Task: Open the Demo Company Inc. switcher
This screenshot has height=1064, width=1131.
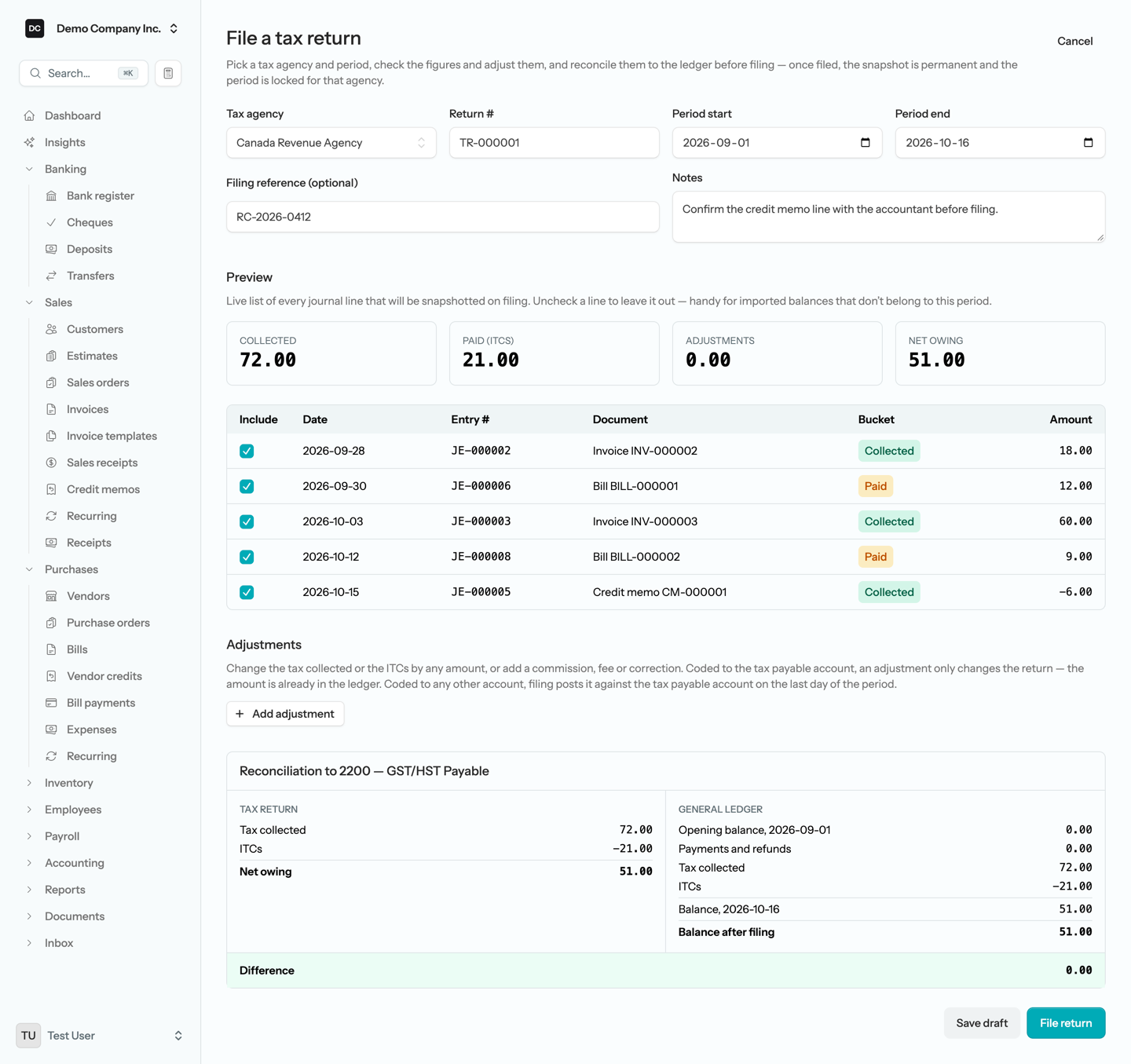Action: pos(101,29)
